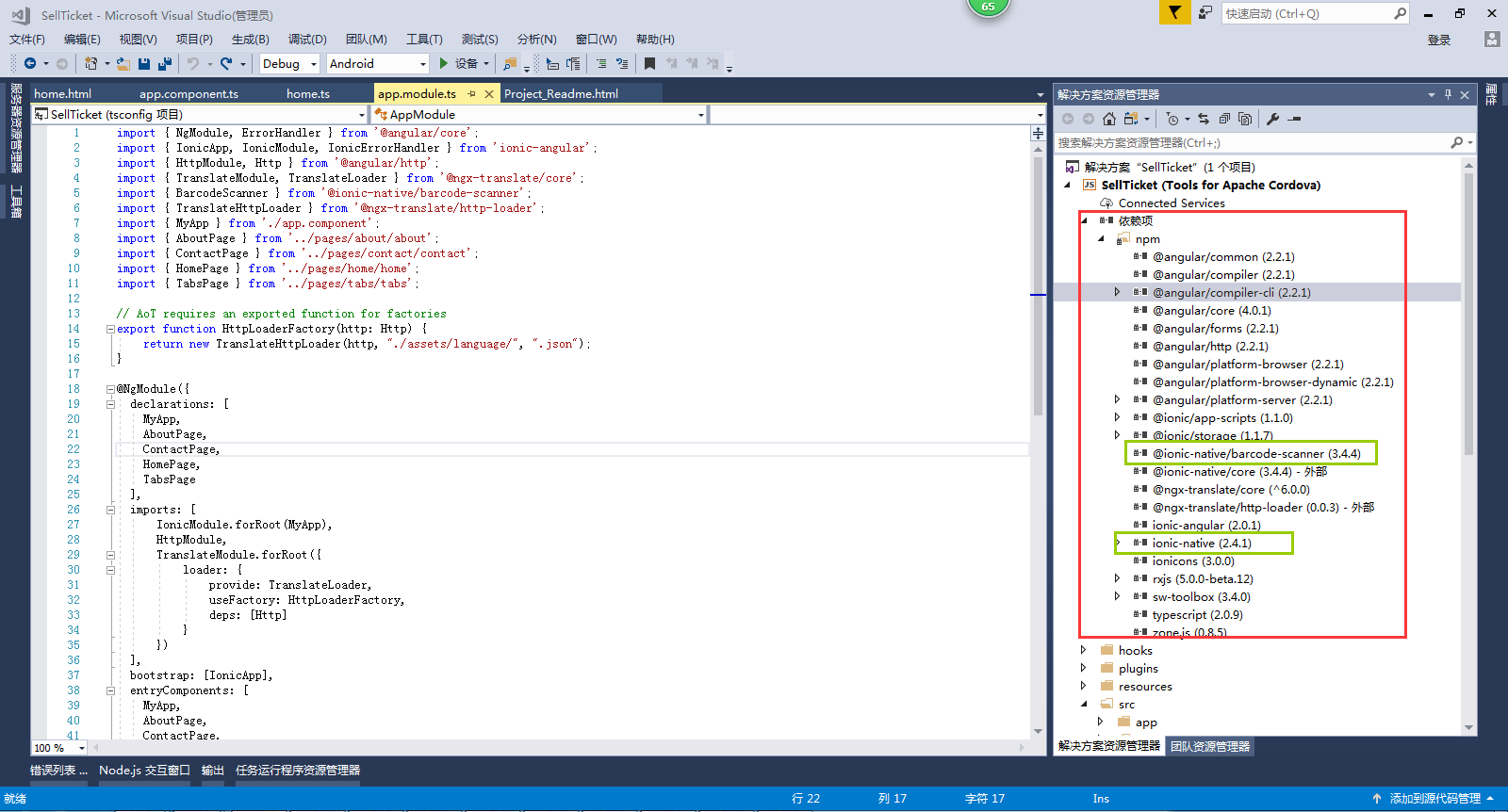Expand the hooks folder
Viewport: 1508px width, 812px height.
pos(1083,650)
